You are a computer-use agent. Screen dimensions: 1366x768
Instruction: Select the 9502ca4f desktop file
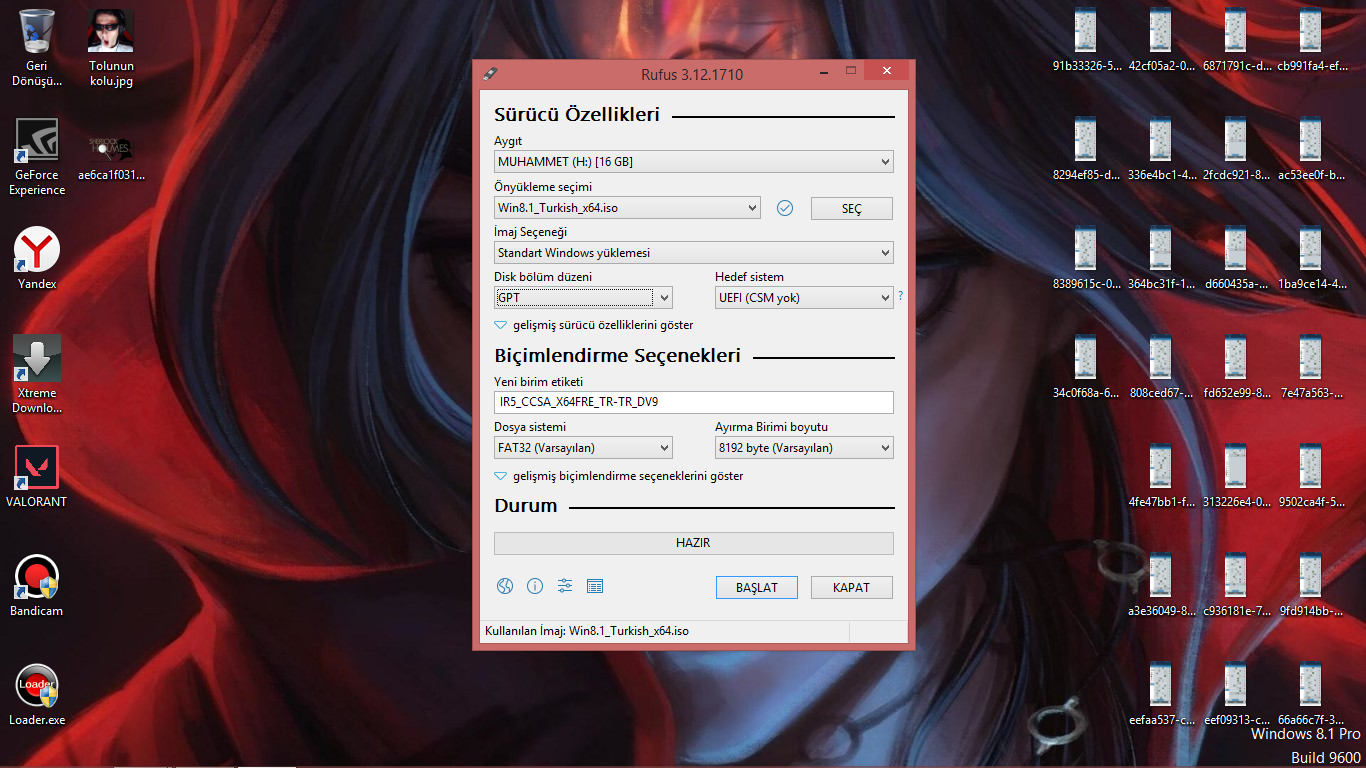pos(1311,477)
